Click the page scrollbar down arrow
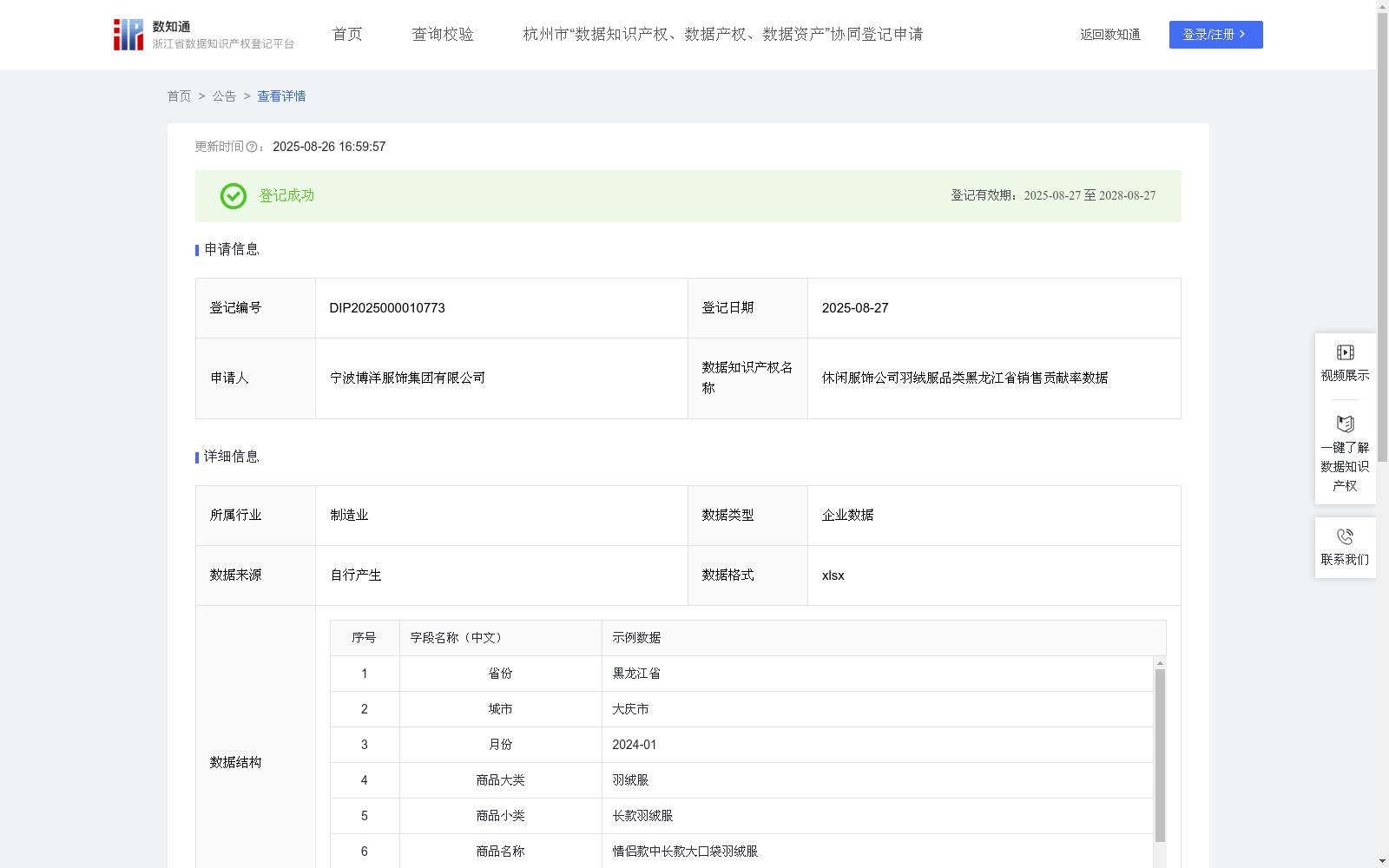 click(1382, 861)
